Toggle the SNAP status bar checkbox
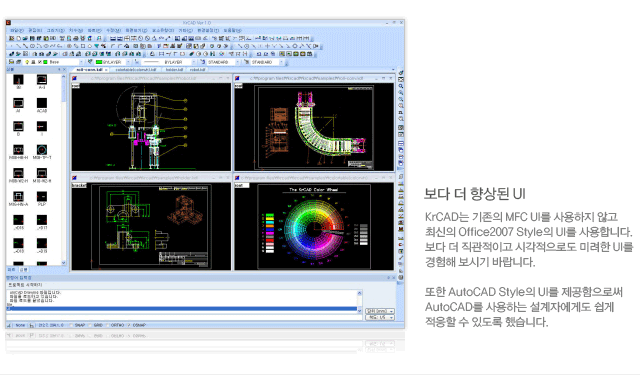Screen dimensions: 640x375 point(72,325)
